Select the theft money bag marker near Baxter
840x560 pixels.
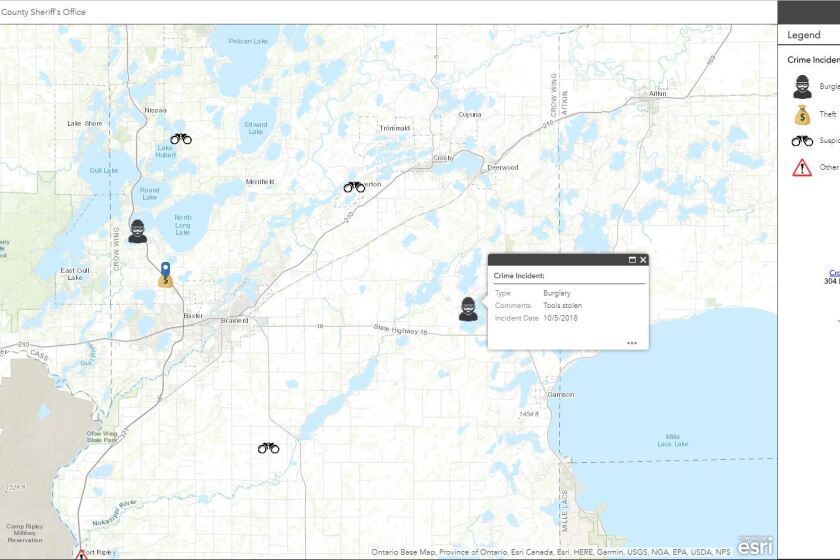(x=165, y=281)
